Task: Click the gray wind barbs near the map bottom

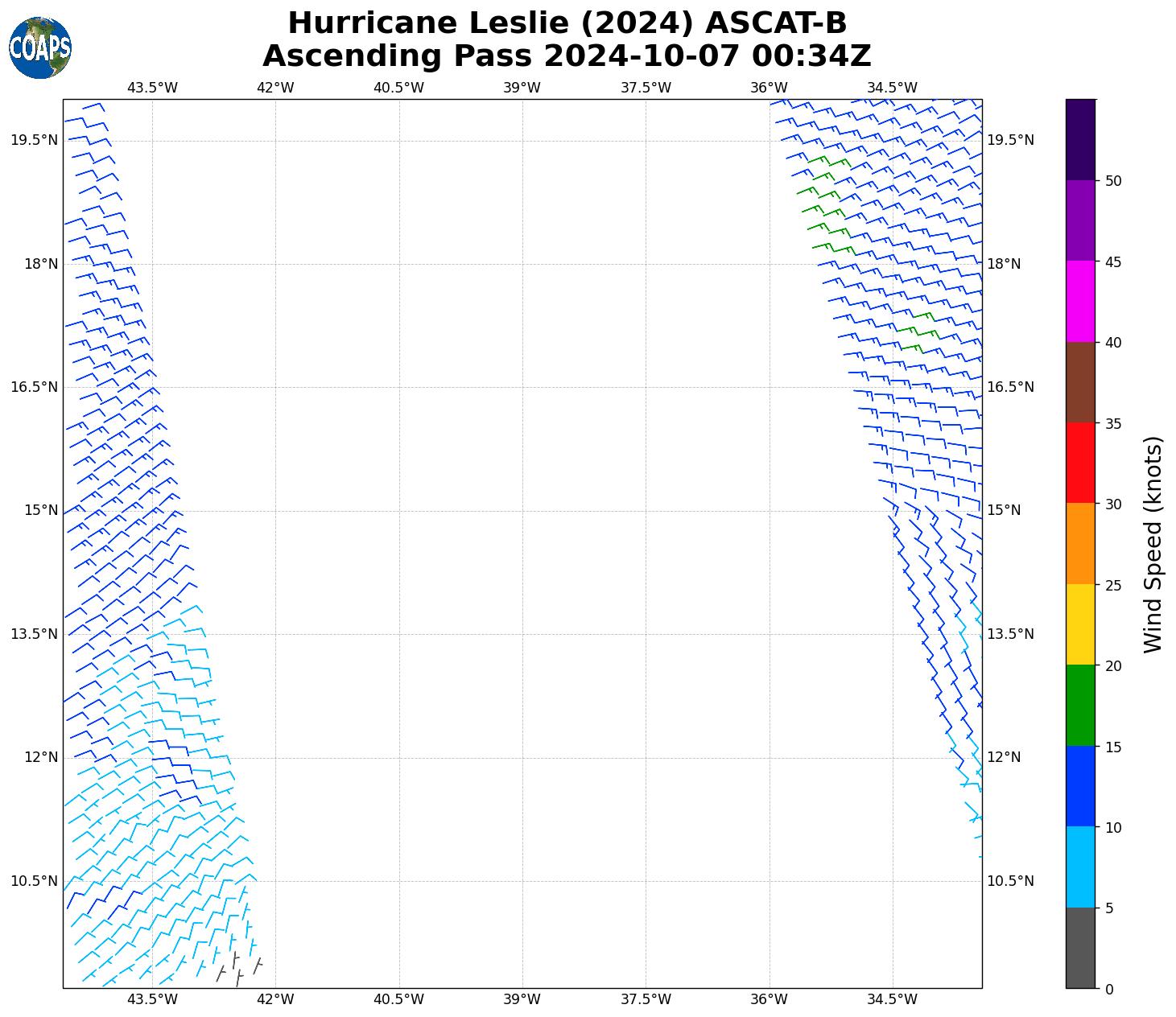Action: click(238, 968)
